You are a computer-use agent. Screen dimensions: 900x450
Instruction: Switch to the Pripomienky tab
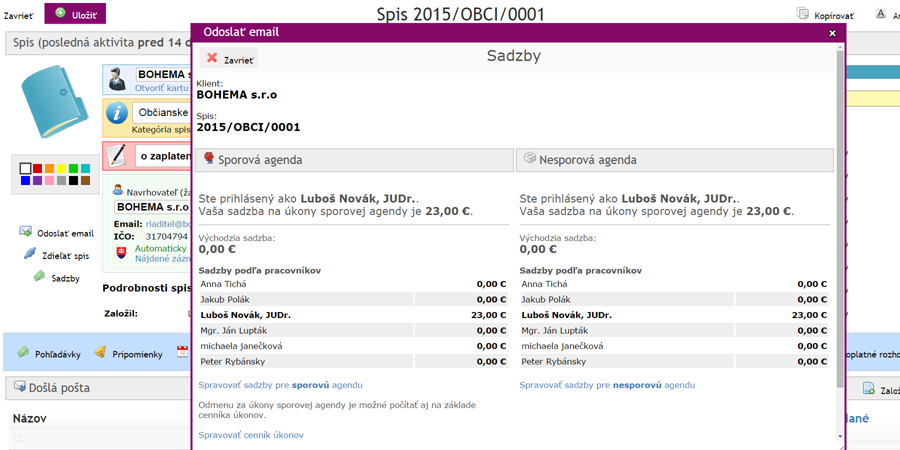(129, 354)
